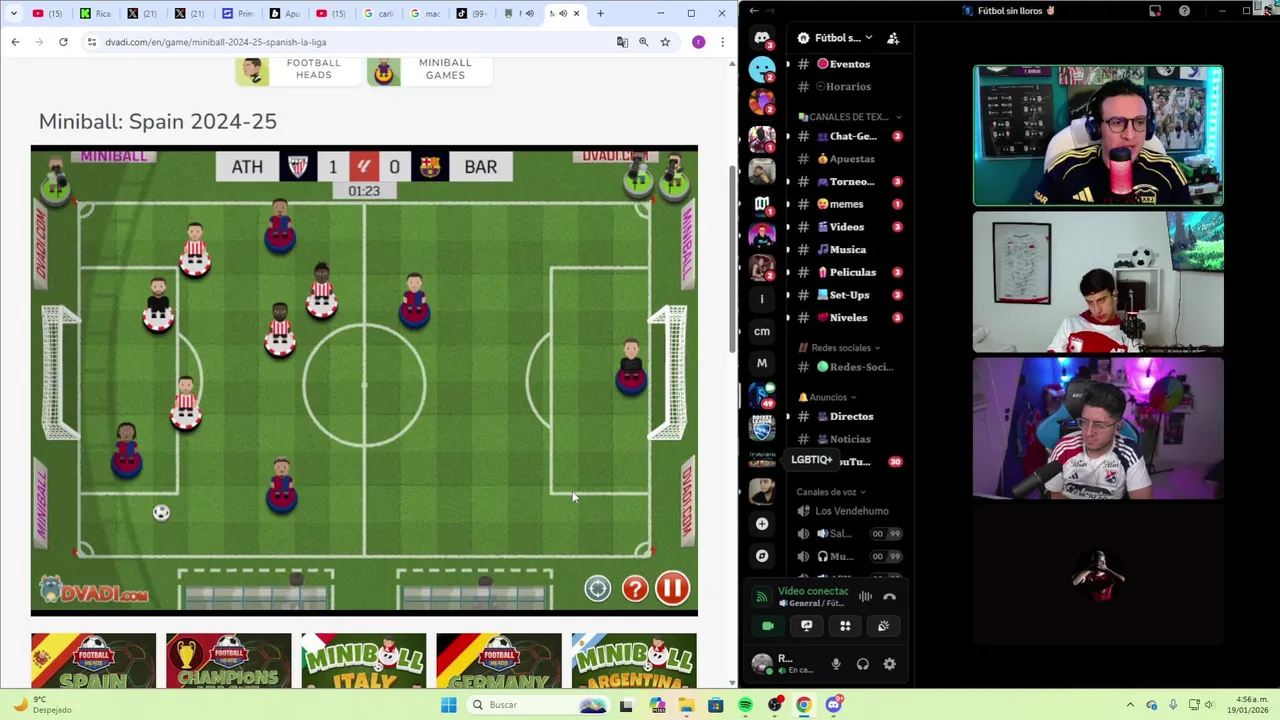Open Spotify from the taskbar
This screenshot has height=720, width=1280.
click(745, 705)
